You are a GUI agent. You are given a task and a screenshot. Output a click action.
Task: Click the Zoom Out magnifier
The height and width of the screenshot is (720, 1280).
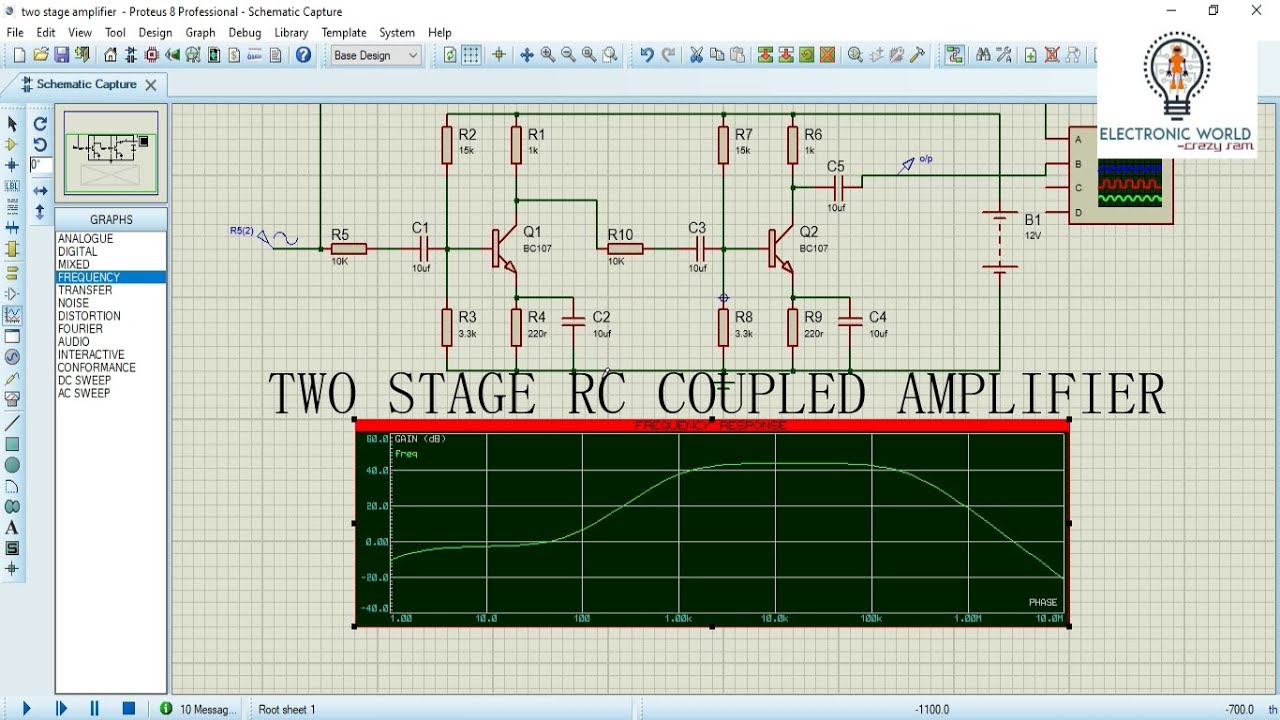(x=568, y=55)
